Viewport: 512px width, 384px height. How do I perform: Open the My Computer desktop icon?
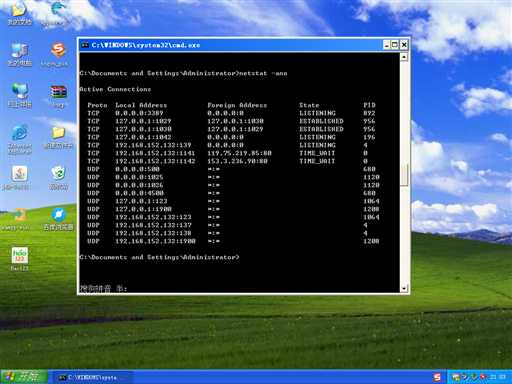point(20,54)
